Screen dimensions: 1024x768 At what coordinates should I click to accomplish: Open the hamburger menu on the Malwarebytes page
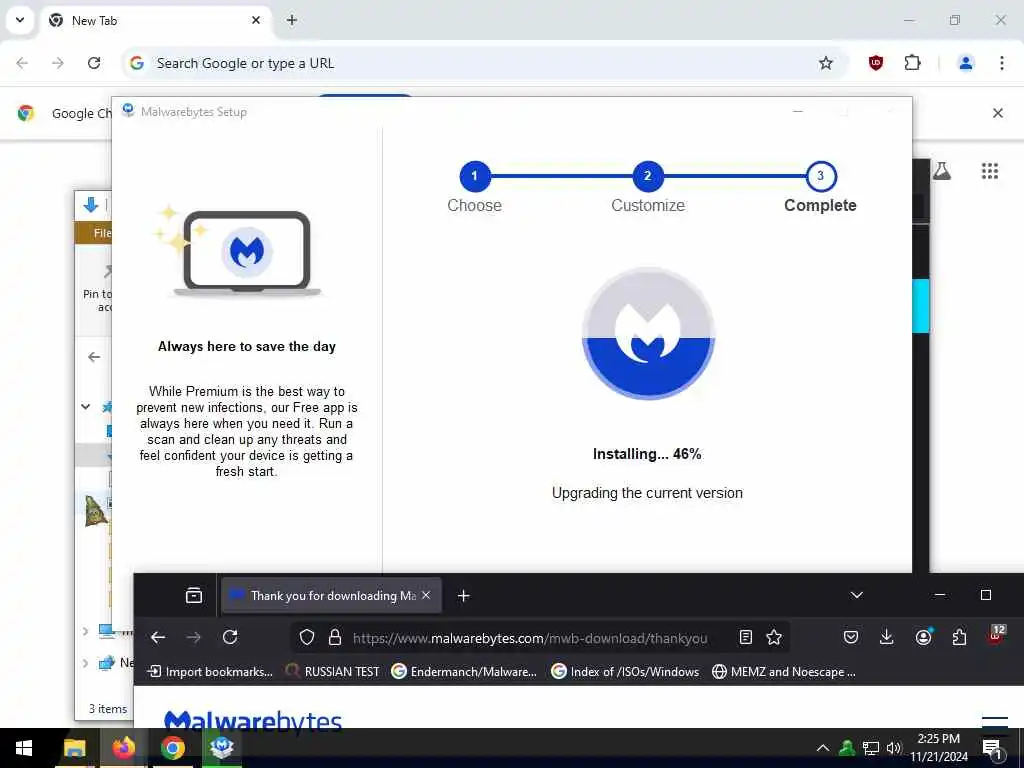pos(995,721)
